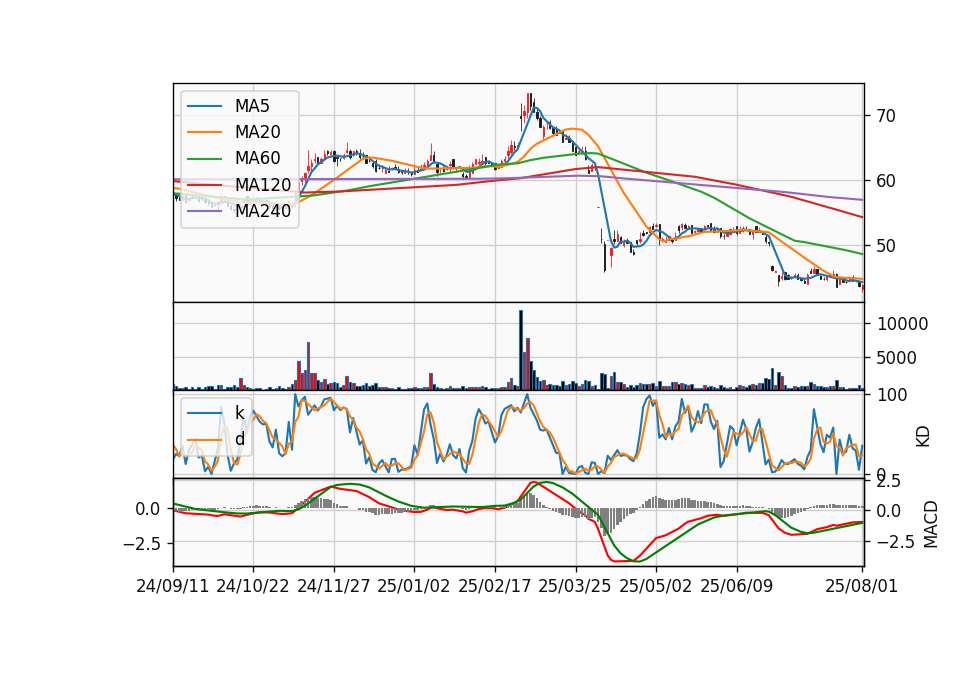
Task: Click the 25/01/02 date axis label
Action: pyautogui.click(x=414, y=586)
